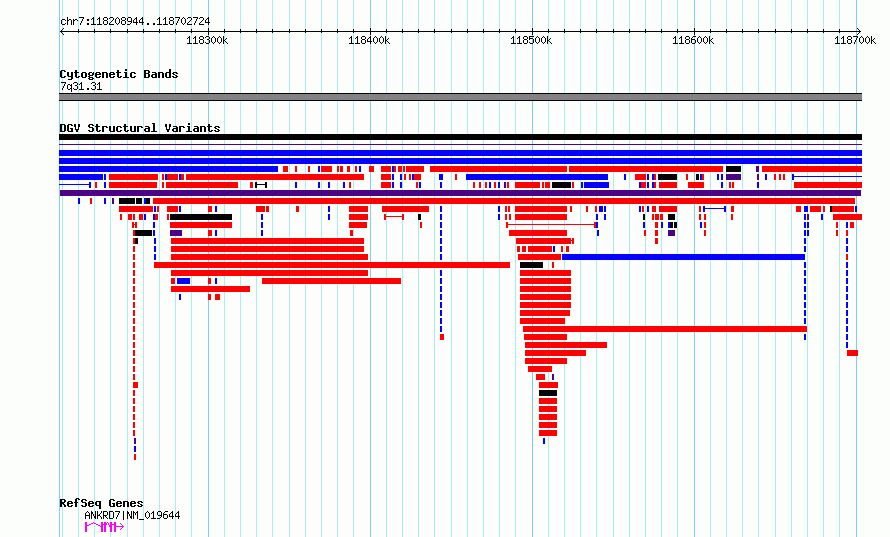The width and height of the screenshot is (890, 537).
Task: Select the black bar in the narrow bottom red stack
Action: click(548, 393)
